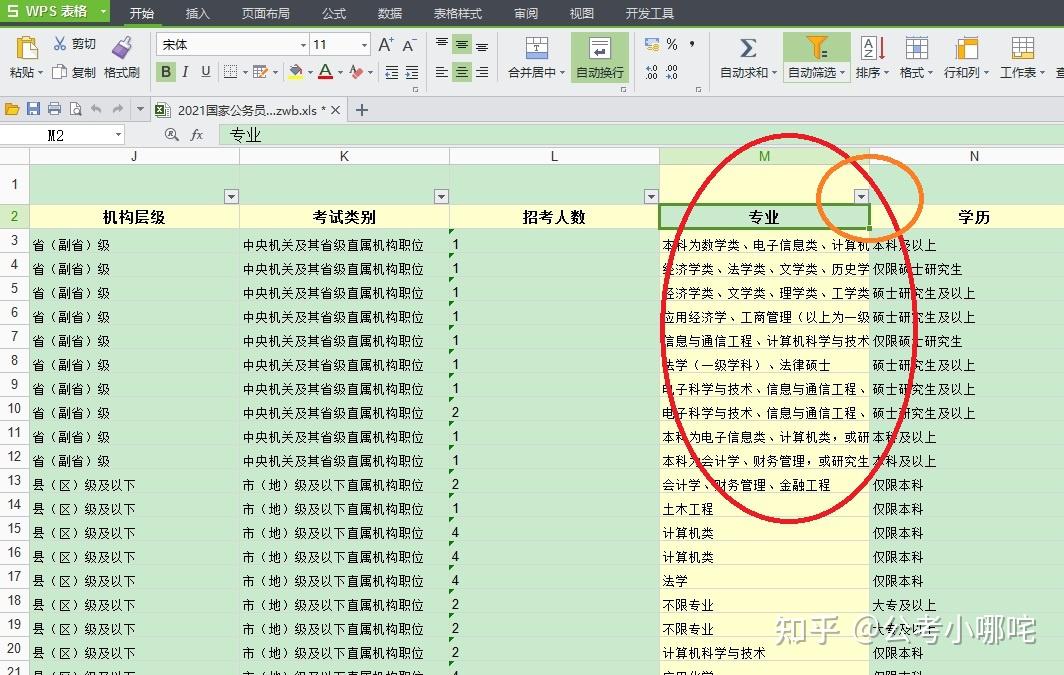
Task: Decrease decimal places icon
Action: (672, 72)
